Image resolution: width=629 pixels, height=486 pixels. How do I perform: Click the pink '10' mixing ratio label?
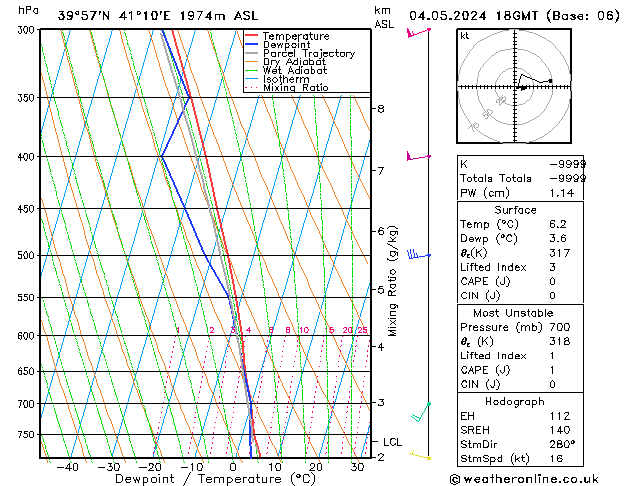[x=304, y=330]
